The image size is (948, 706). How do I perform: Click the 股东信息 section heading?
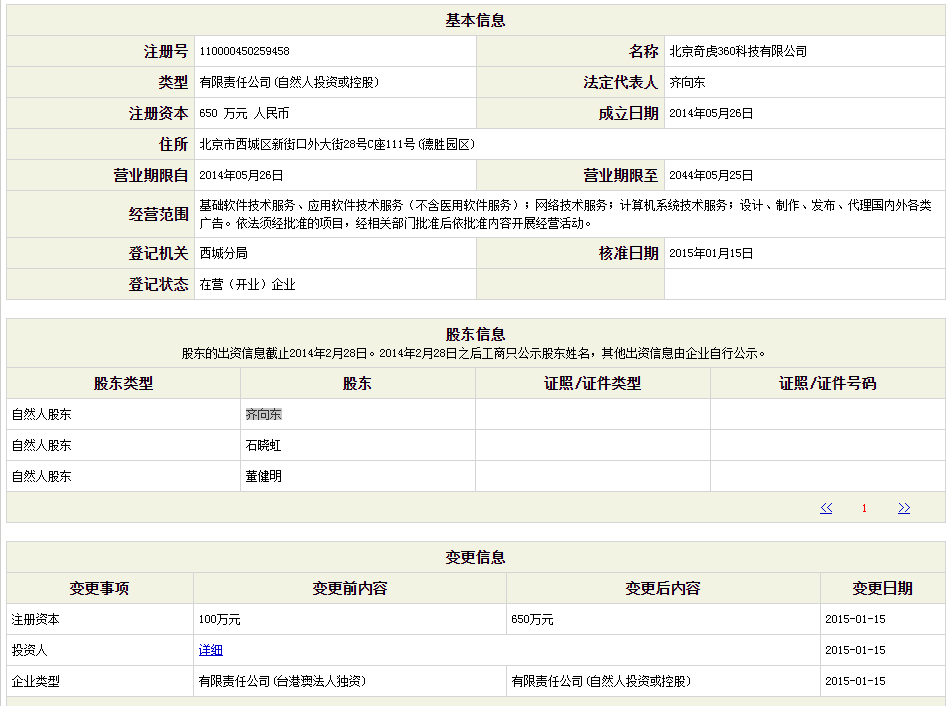tap(475, 334)
